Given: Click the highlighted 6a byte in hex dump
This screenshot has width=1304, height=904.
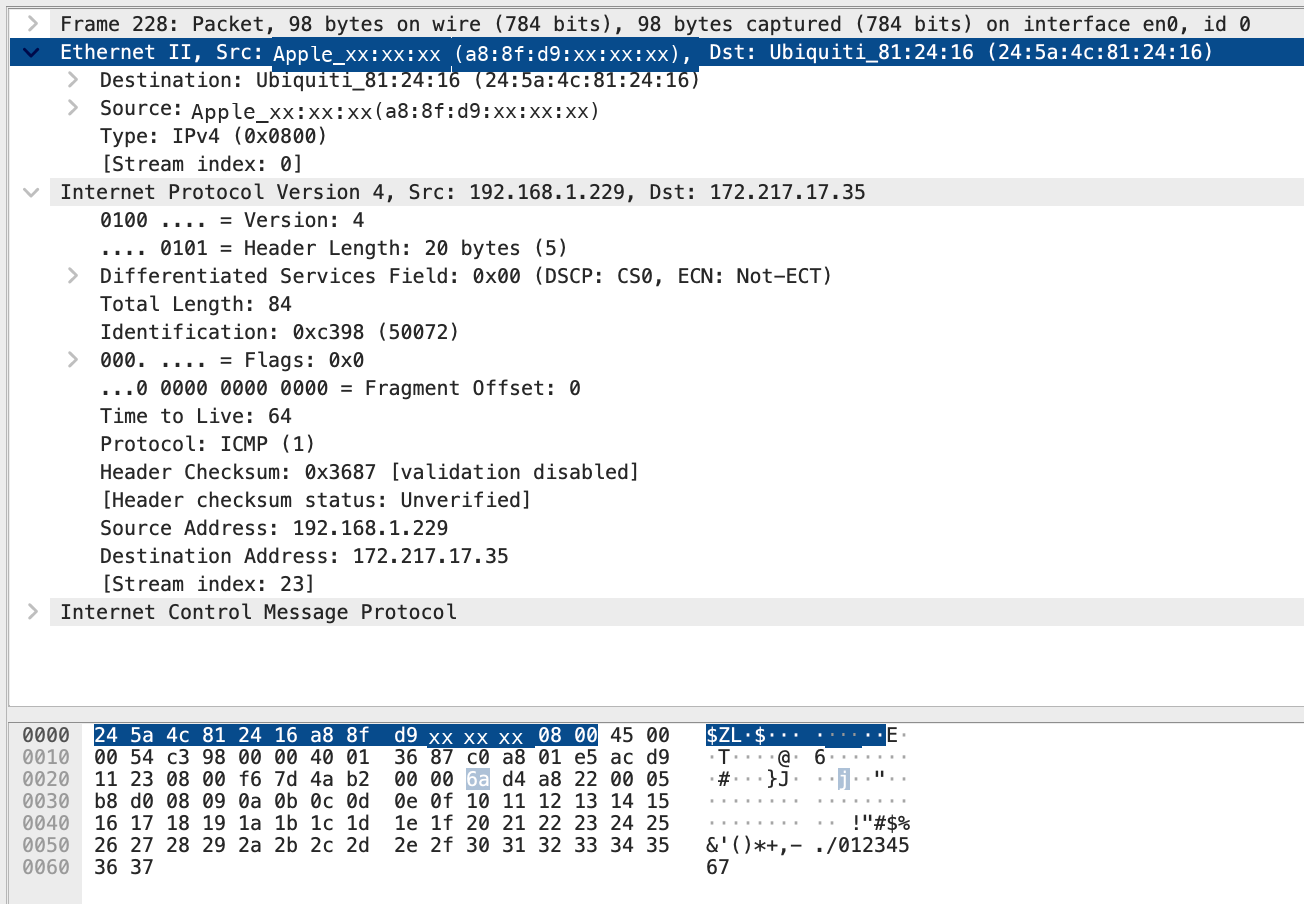Looking at the screenshot, I should (478, 780).
